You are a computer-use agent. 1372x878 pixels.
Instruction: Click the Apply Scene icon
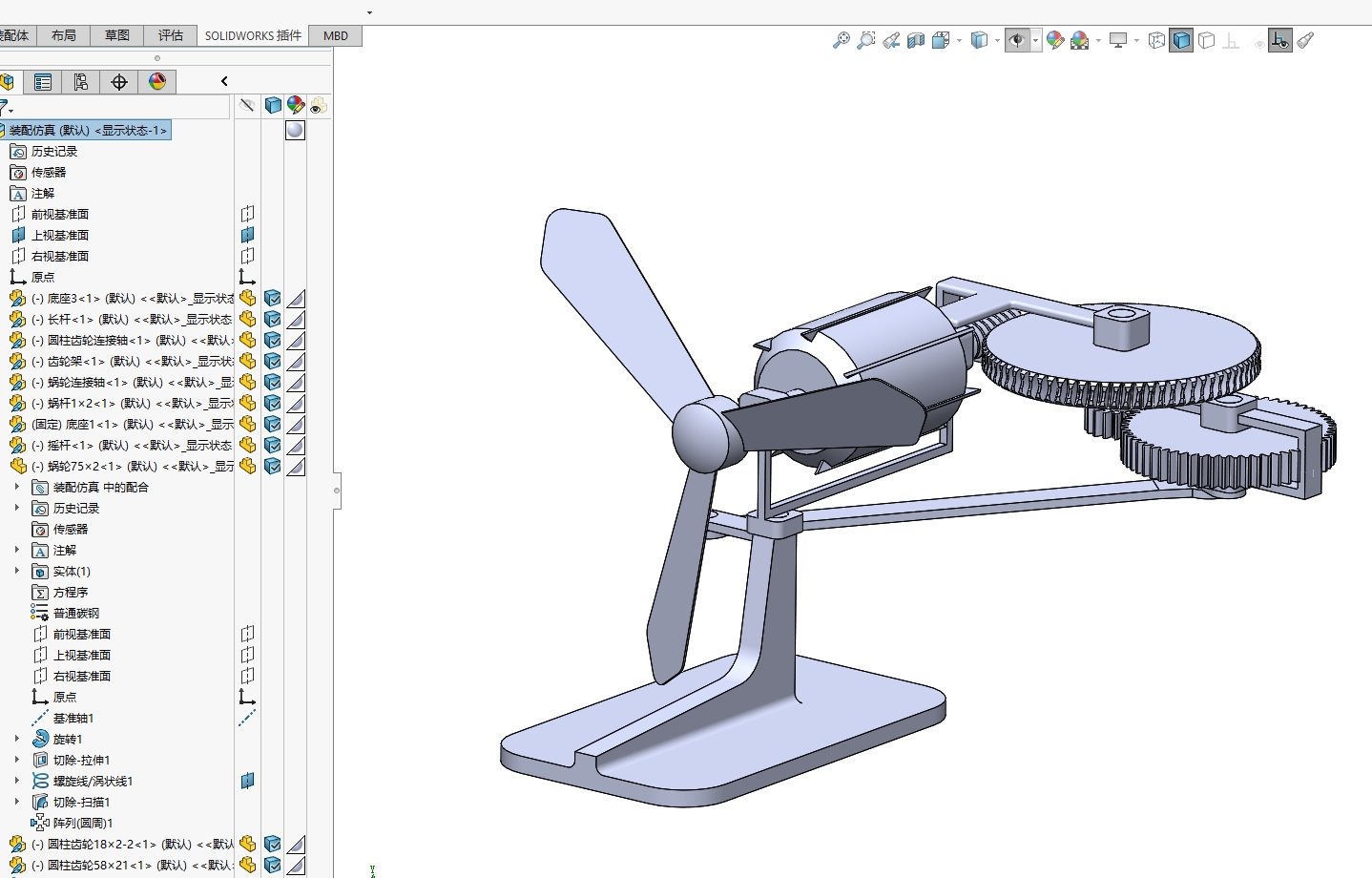pyautogui.click(x=1080, y=40)
